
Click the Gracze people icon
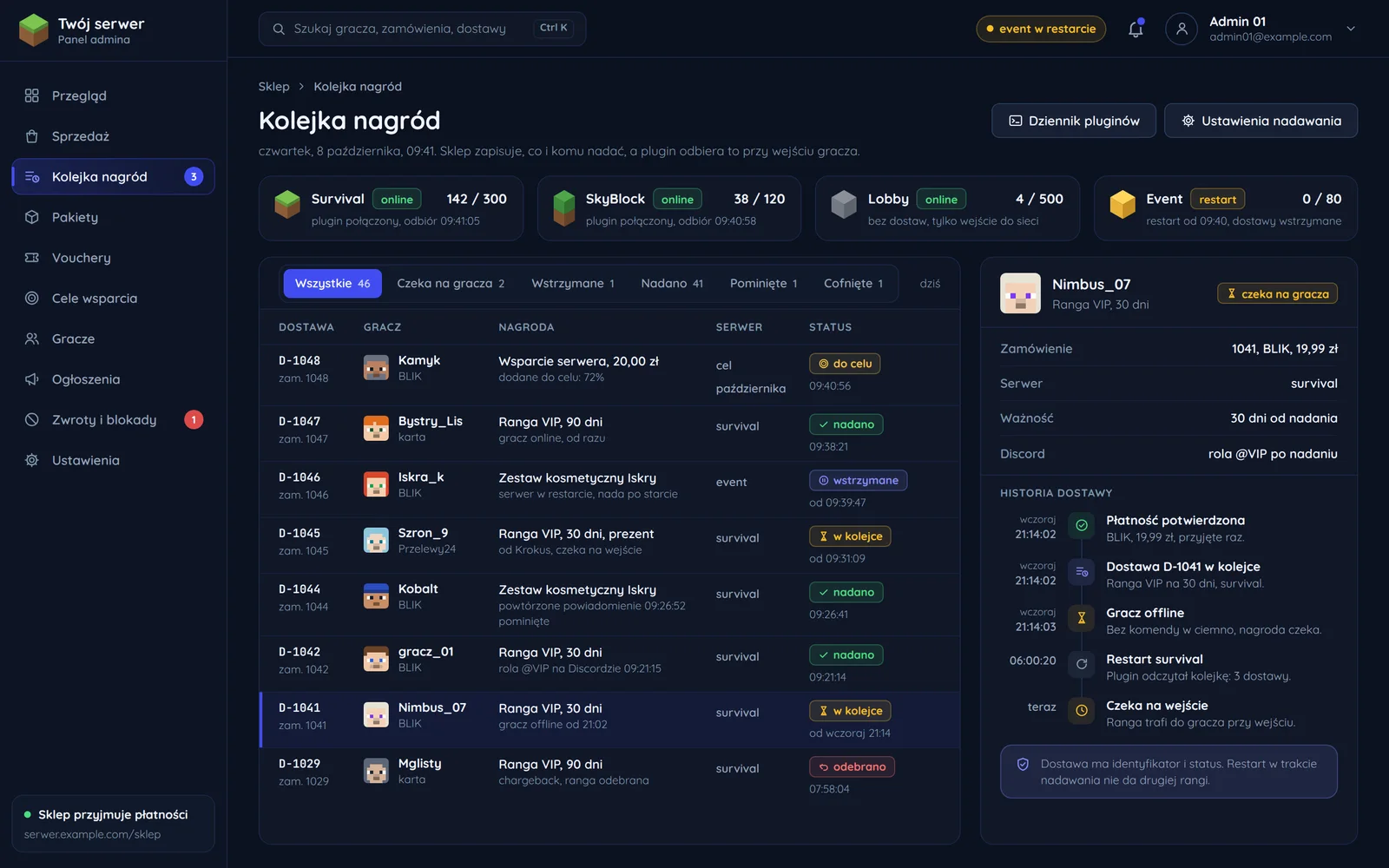point(32,339)
